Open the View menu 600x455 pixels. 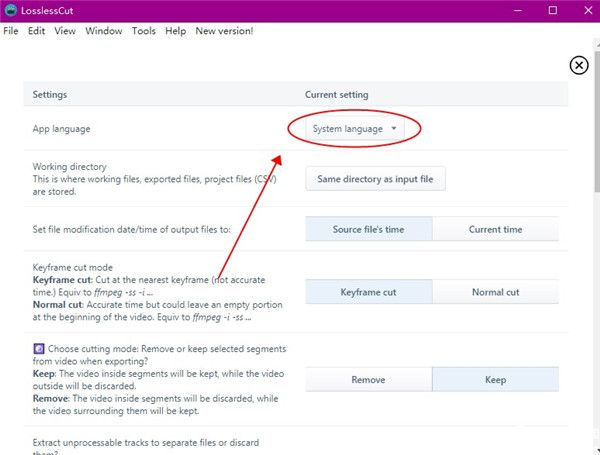(65, 31)
